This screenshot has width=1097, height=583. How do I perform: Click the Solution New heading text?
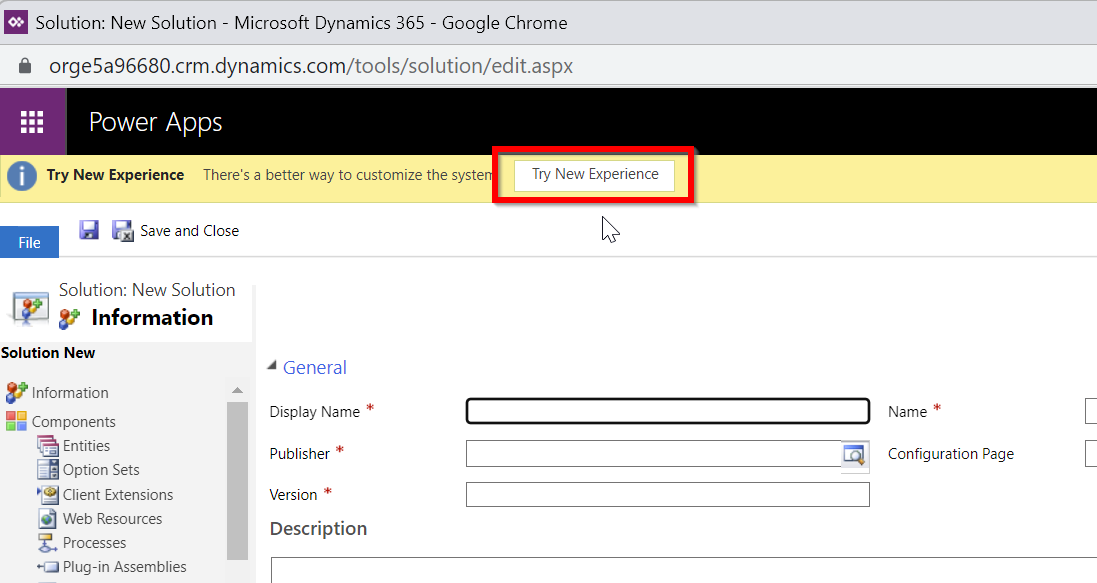coord(48,353)
